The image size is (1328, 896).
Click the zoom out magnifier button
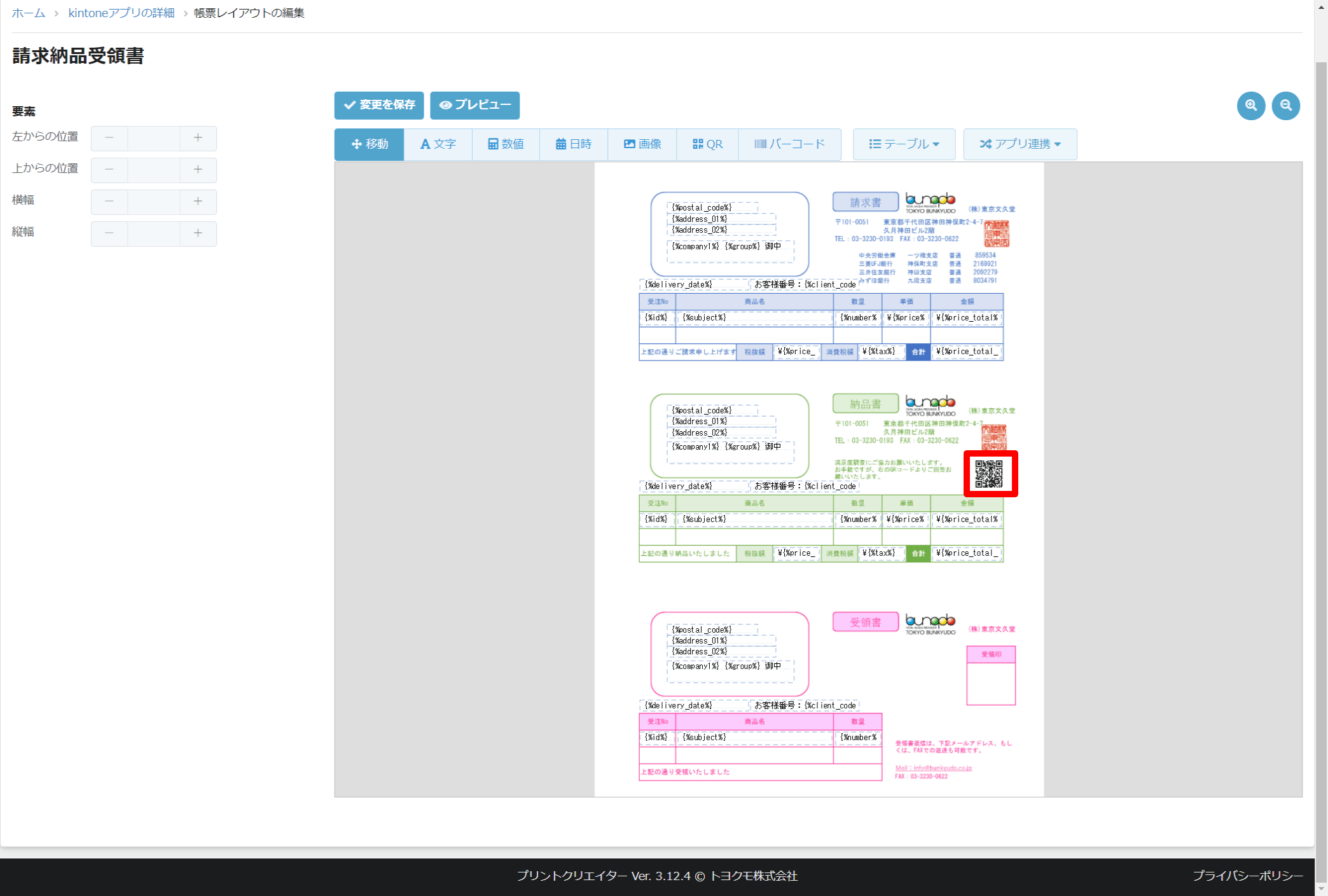pos(1285,106)
